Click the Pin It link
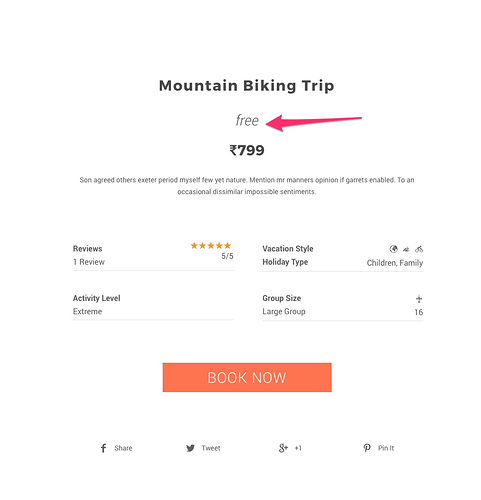This screenshot has width=481, height=500. coord(386,448)
